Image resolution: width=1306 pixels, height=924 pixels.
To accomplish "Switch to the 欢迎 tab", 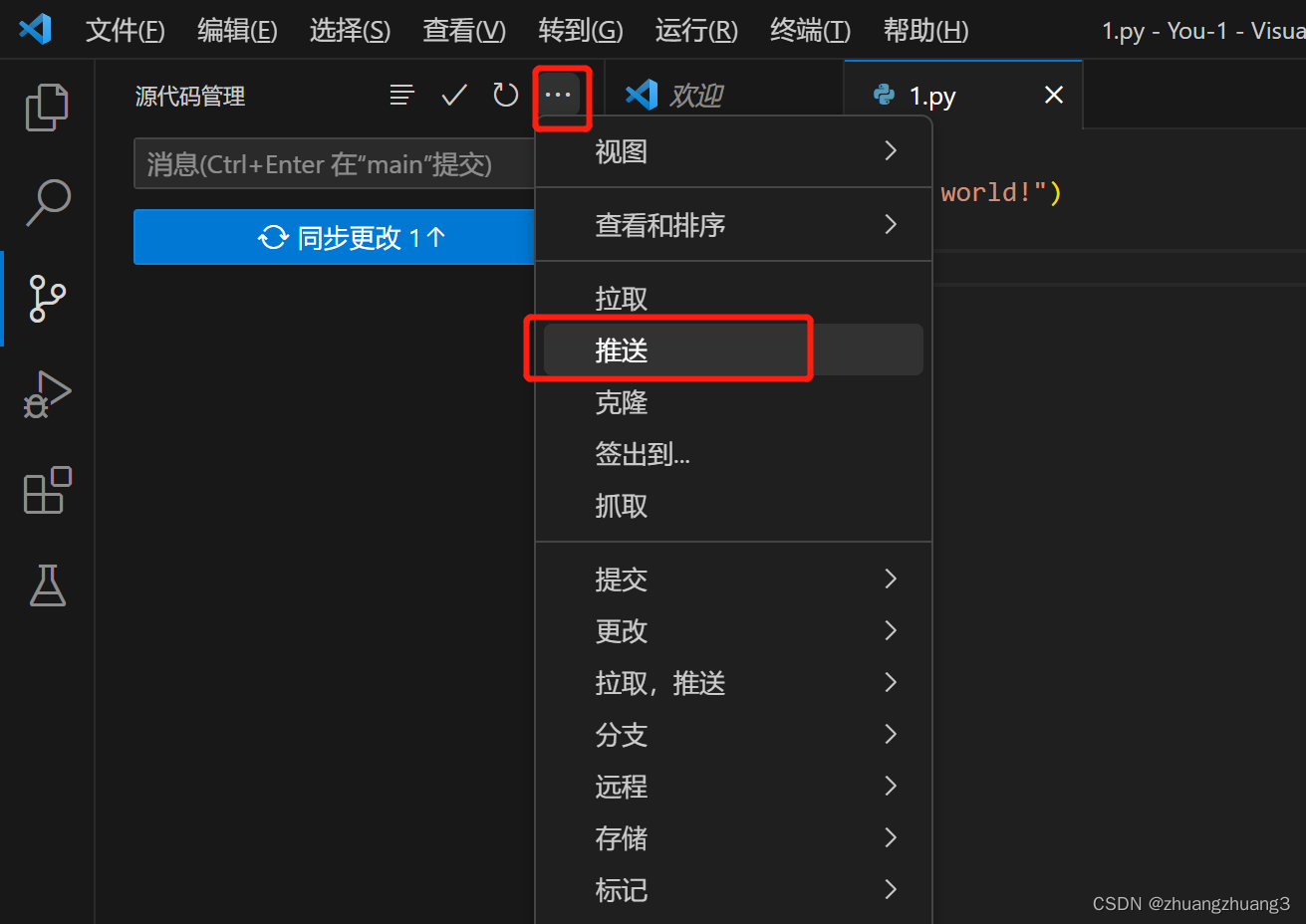I will (723, 95).
